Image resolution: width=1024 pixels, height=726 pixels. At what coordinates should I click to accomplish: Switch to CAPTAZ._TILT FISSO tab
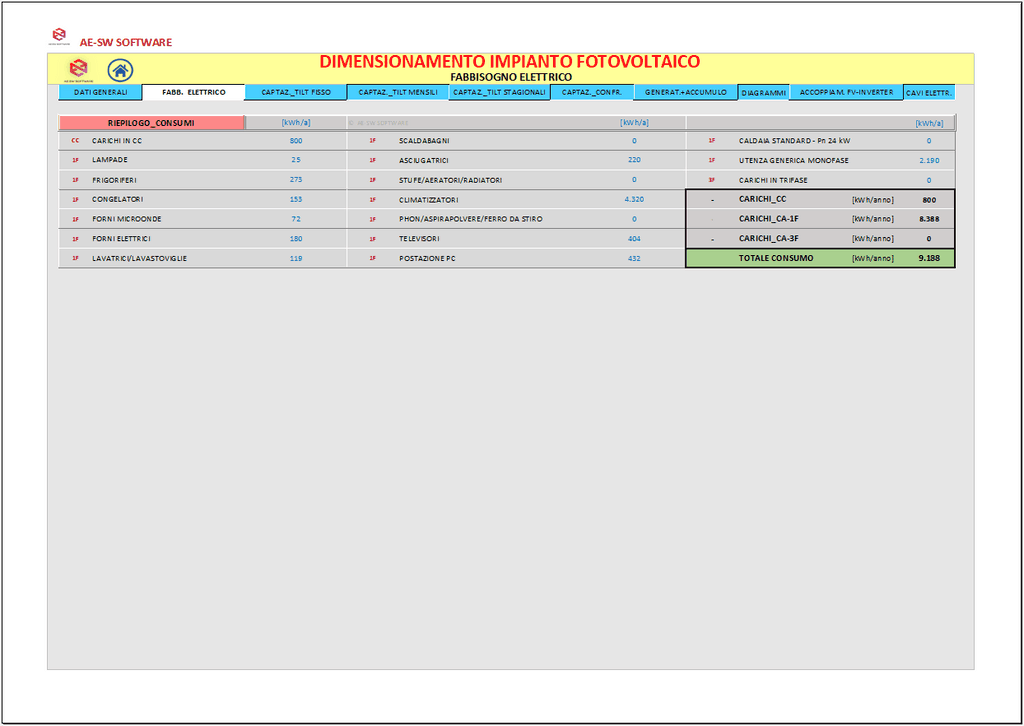click(296, 92)
